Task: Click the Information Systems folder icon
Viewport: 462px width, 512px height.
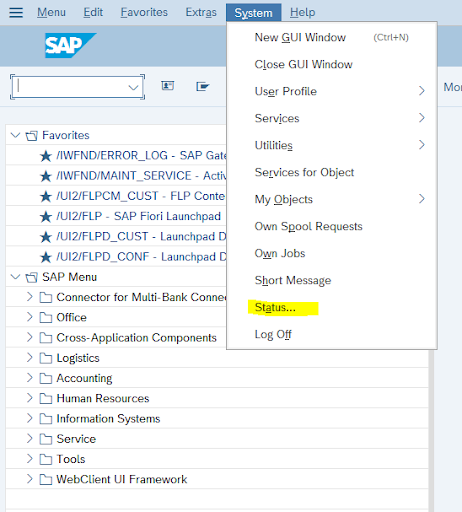Action: tap(46, 419)
